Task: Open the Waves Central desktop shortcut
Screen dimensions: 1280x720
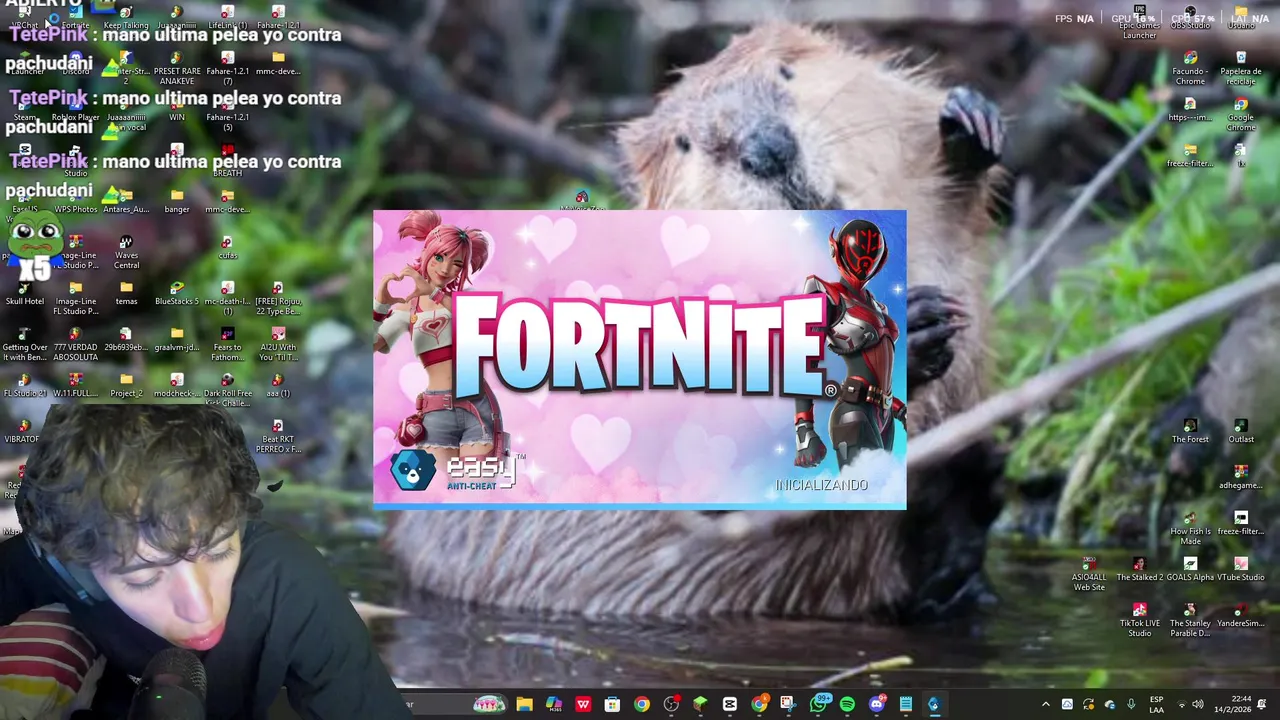Action: 126,252
